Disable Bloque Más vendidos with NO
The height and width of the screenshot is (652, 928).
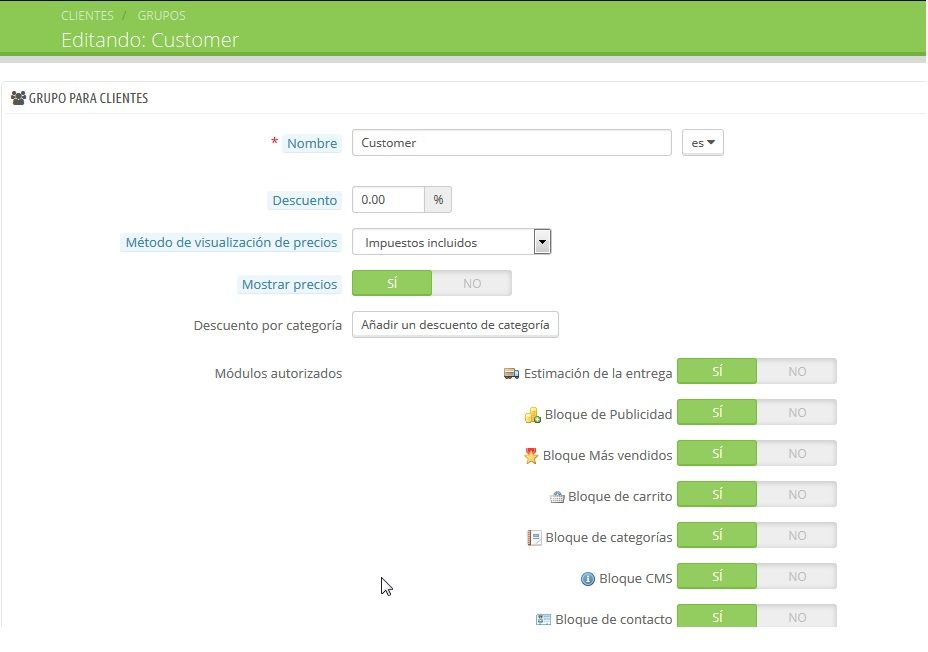tap(797, 453)
